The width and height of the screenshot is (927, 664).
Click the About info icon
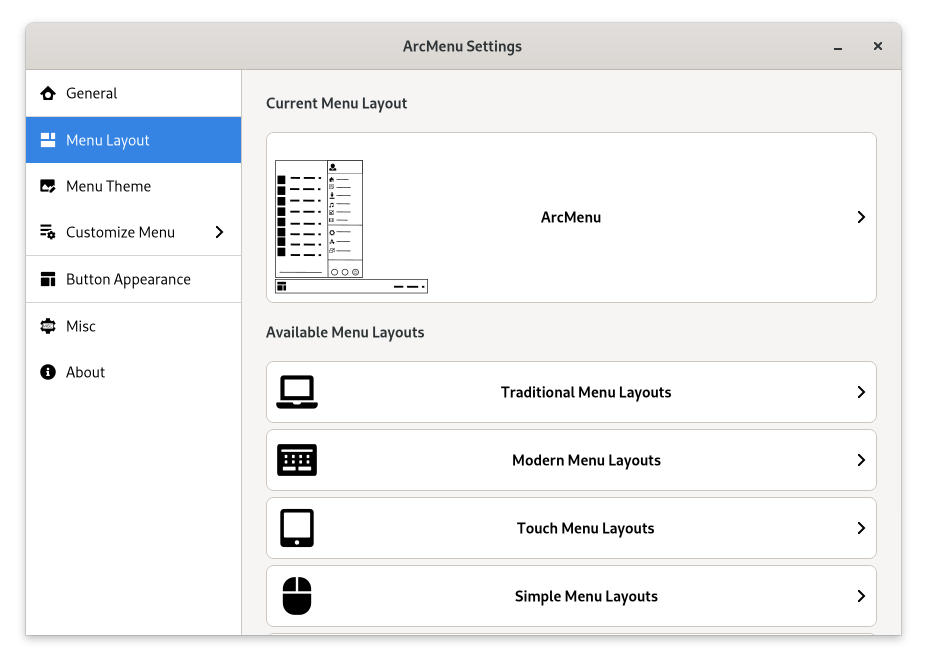pos(47,373)
